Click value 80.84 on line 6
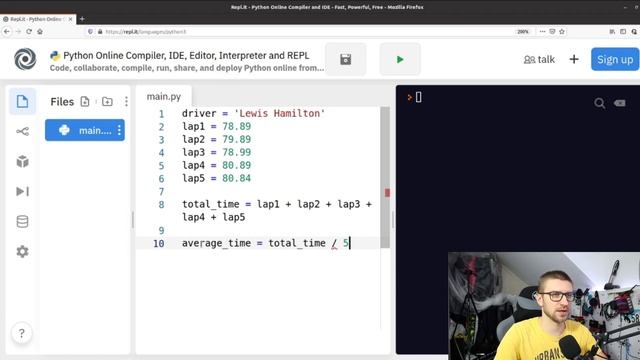 (236, 178)
